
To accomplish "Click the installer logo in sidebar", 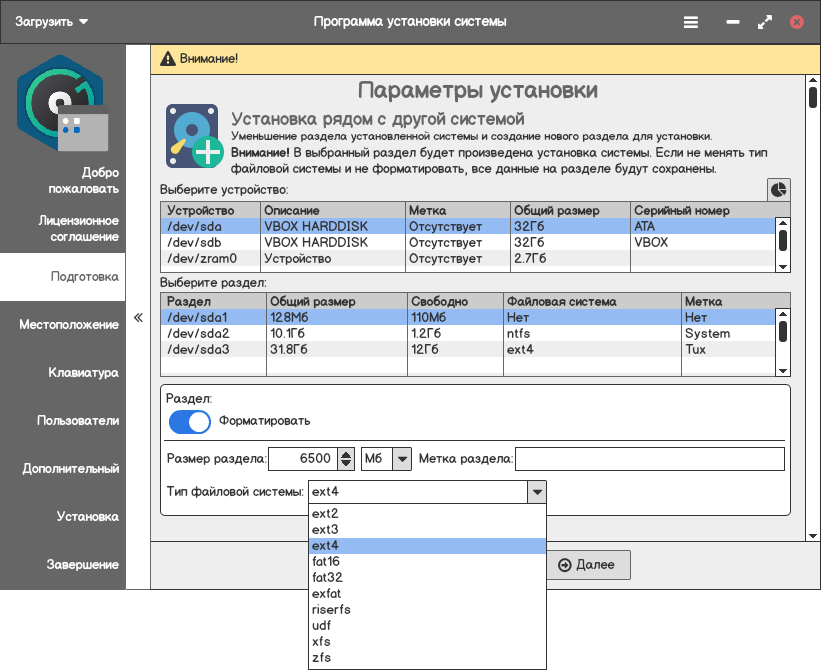I will click(62, 102).
